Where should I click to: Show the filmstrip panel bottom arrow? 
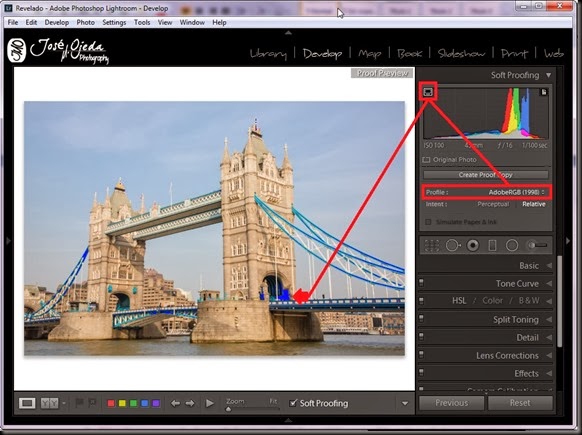(x=288, y=421)
